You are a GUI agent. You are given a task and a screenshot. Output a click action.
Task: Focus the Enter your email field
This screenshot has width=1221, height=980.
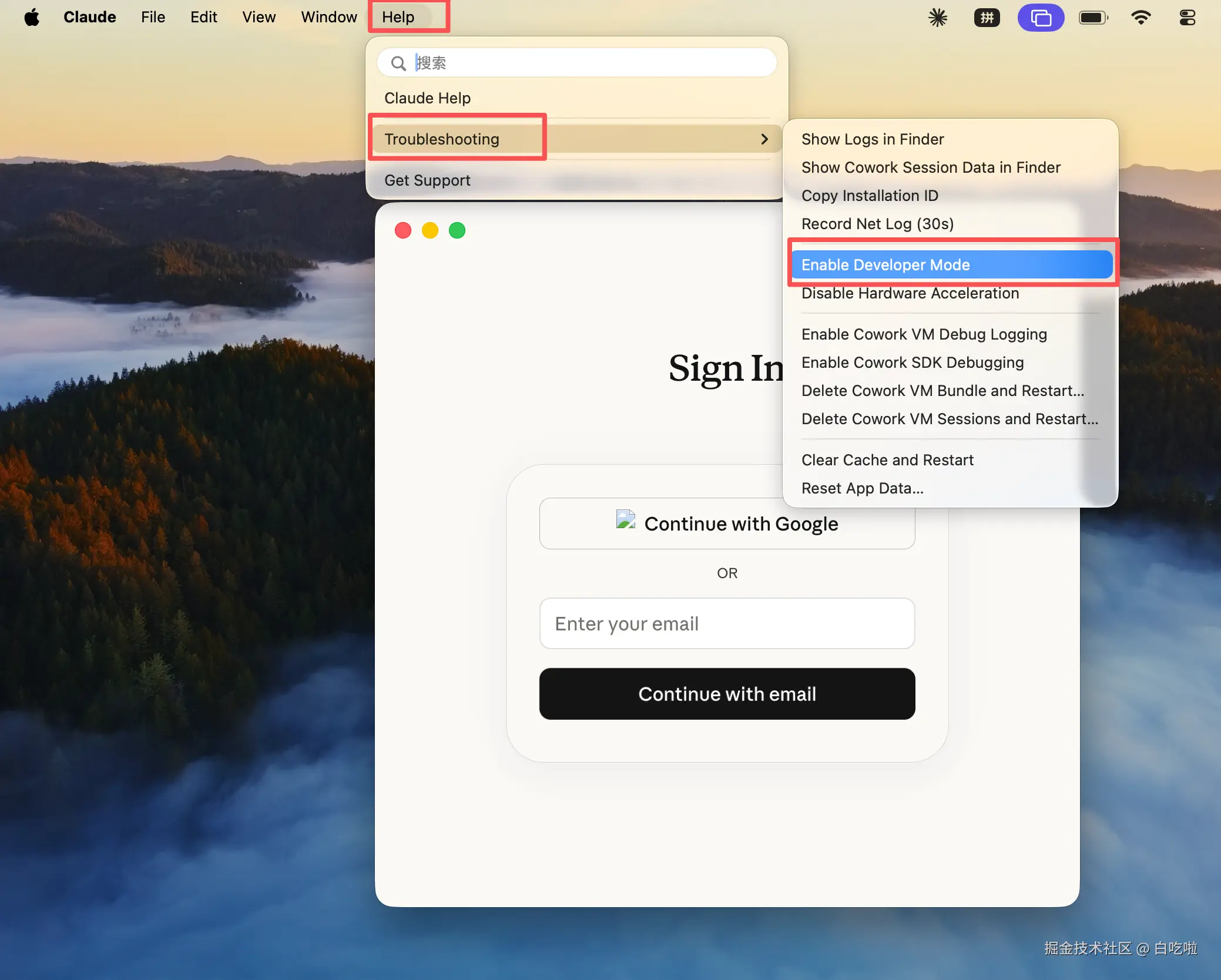[727, 623]
